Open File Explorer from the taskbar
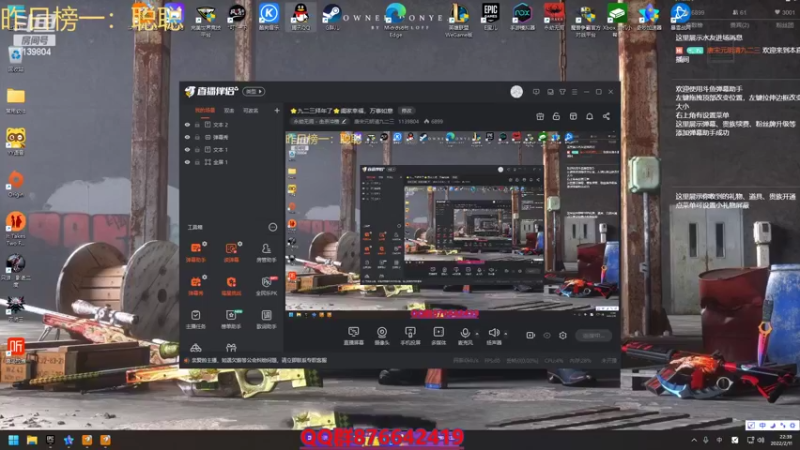800x450 pixels. (32, 440)
